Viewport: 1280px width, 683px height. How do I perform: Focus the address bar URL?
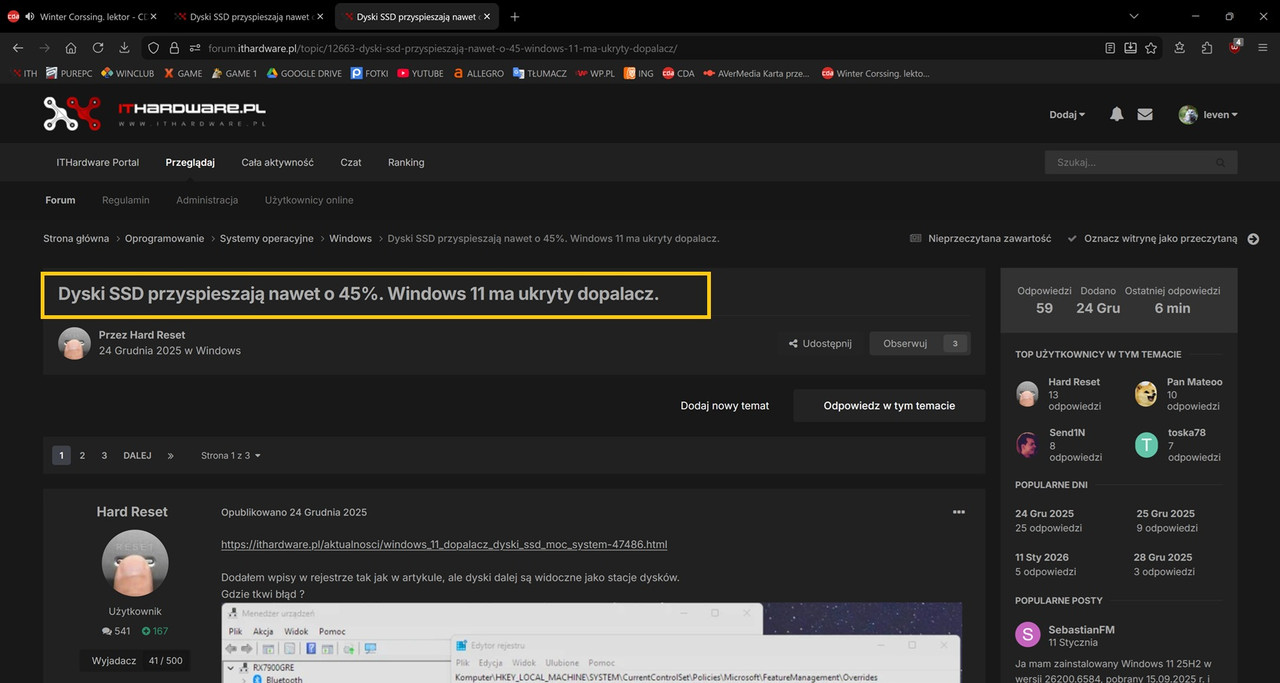[442, 48]
